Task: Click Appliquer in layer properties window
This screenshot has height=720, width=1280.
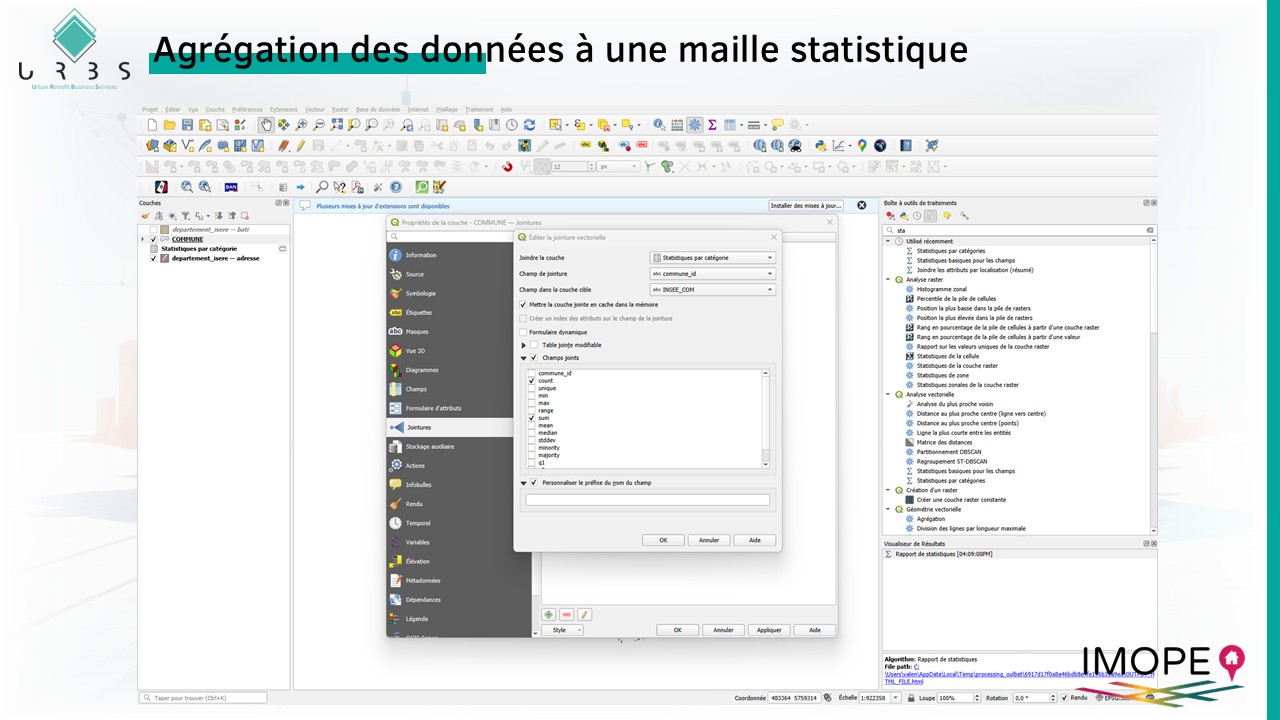Action: tap(769, 630)
